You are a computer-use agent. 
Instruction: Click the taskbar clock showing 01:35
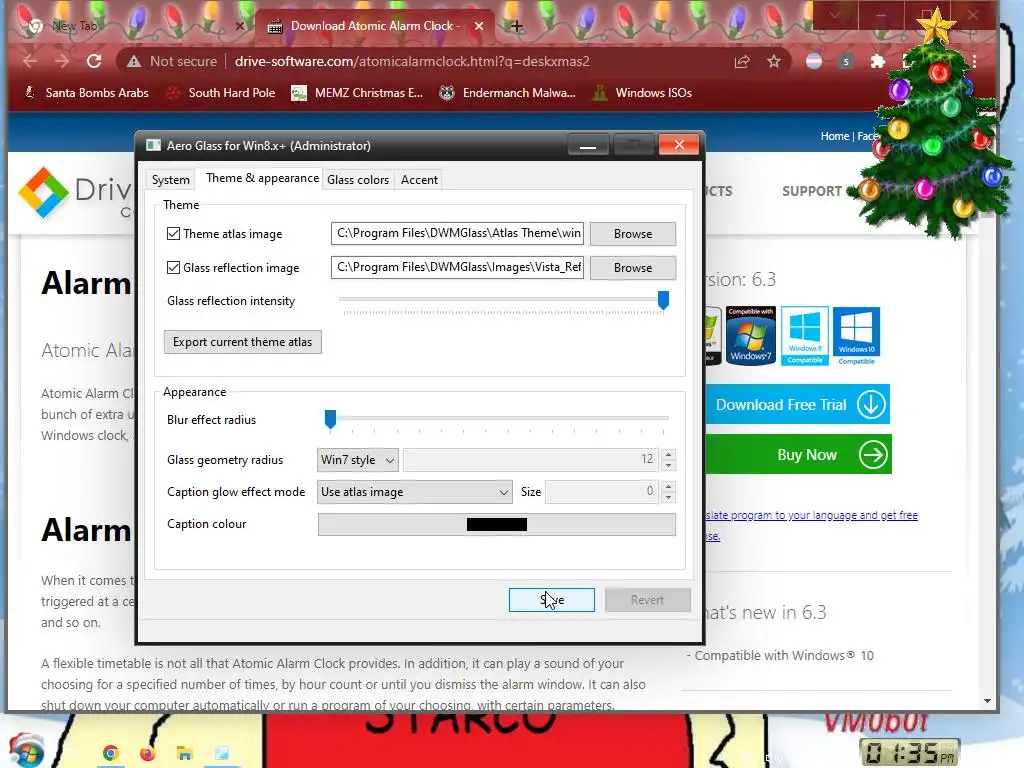(x=910, y=752)
